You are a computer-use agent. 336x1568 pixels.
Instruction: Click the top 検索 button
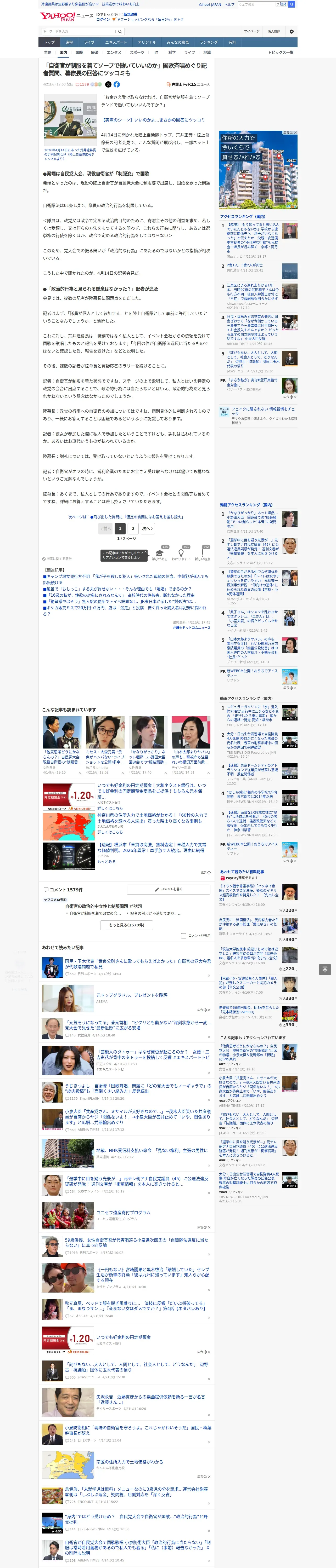292,4
